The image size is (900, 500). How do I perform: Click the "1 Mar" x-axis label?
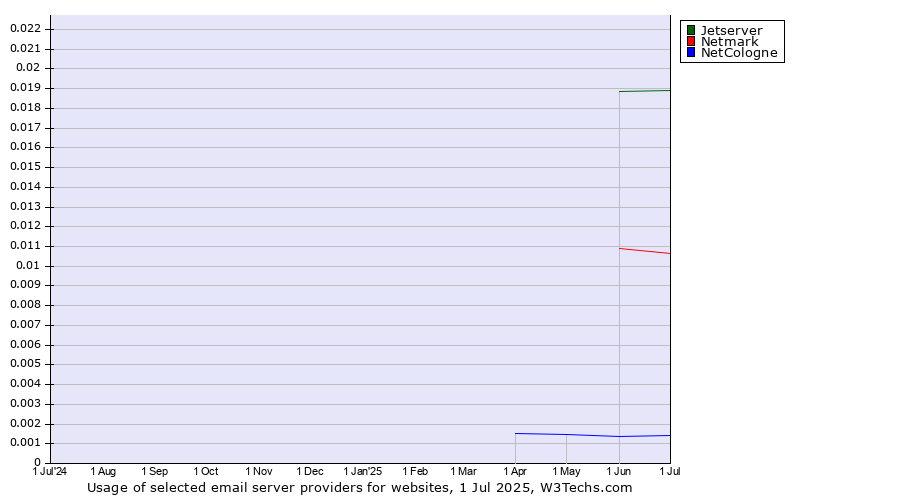point(463,471)
